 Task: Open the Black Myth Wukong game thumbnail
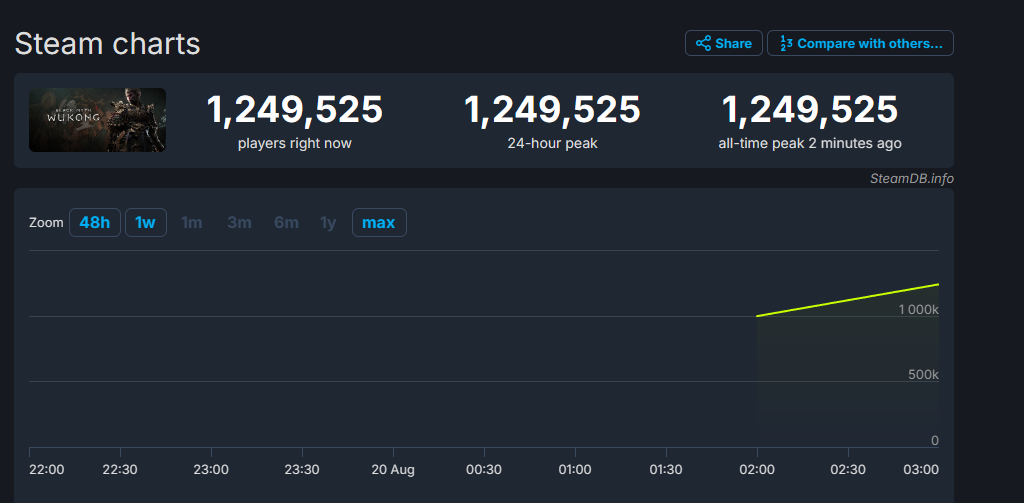[x=98, y=120]
